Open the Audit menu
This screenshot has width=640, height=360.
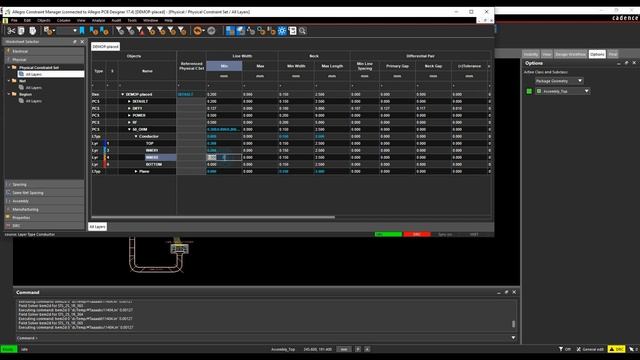click(x=116, y=20)
